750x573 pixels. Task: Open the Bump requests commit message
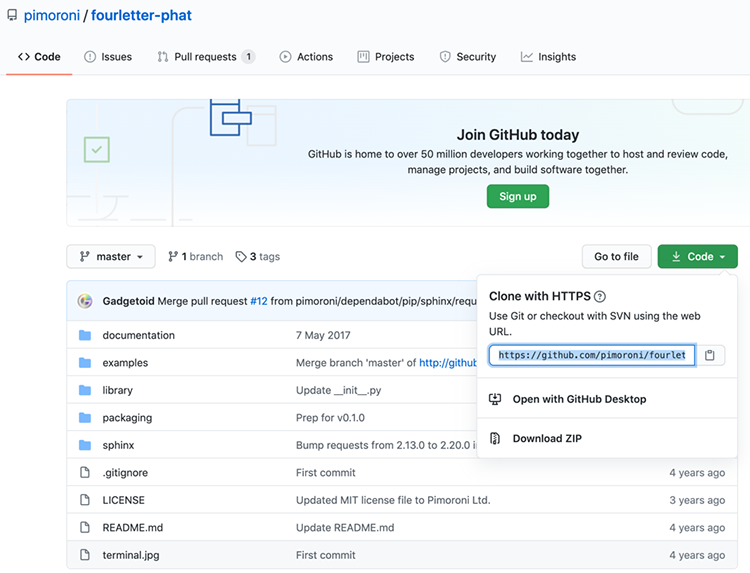[386, 445]
